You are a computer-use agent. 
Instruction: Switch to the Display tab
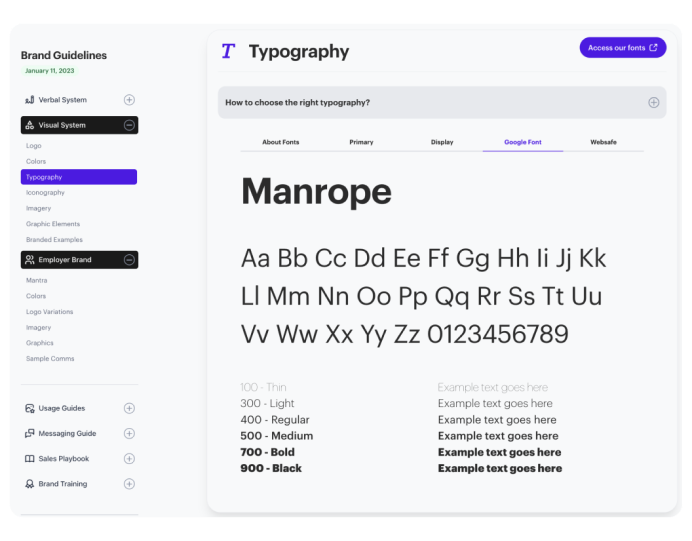(442, 142)
